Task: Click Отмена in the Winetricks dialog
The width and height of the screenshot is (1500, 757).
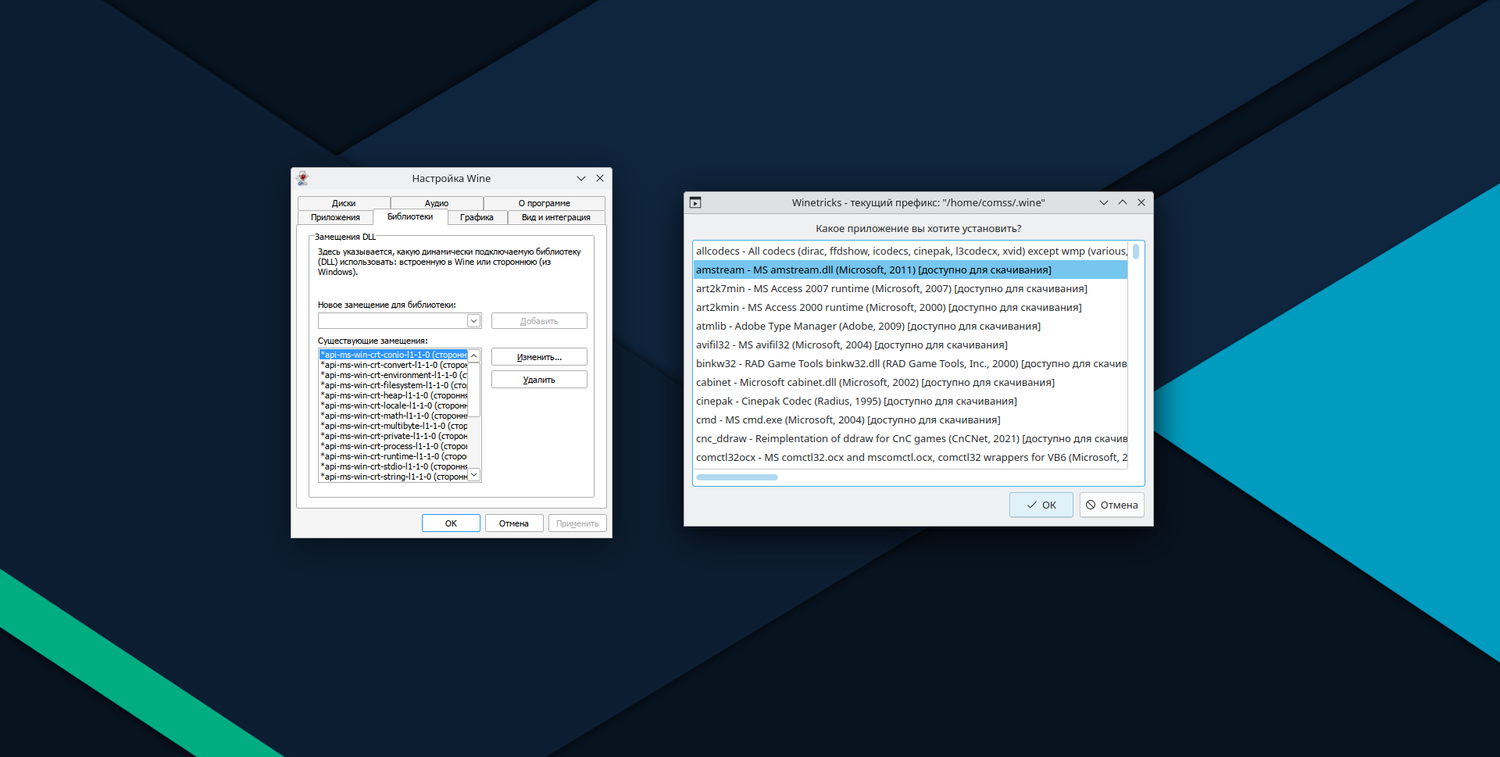Action: click(1112, 505)
